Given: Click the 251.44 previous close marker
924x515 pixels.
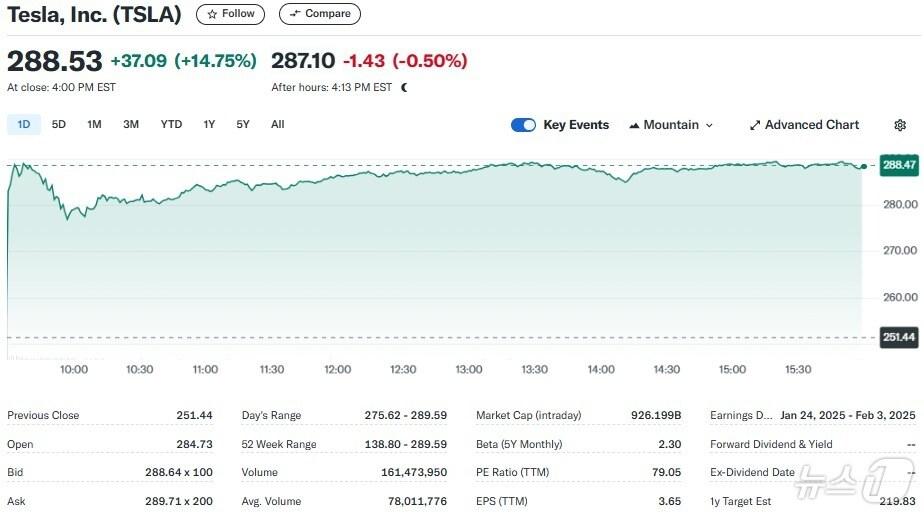Looking at the screenshot, I should pyautogui.click(x=899, y=338).
